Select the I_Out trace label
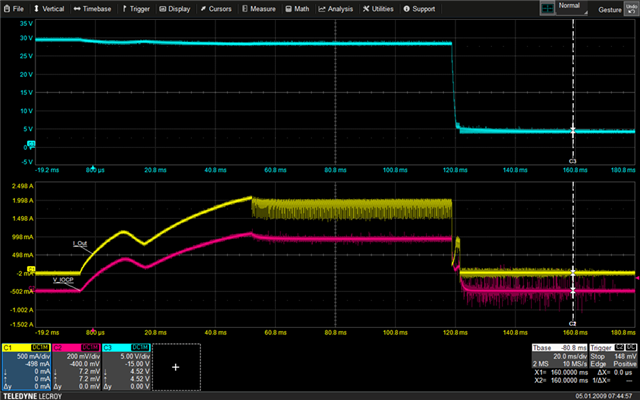 pyautogui.click(x=80, y=244)
